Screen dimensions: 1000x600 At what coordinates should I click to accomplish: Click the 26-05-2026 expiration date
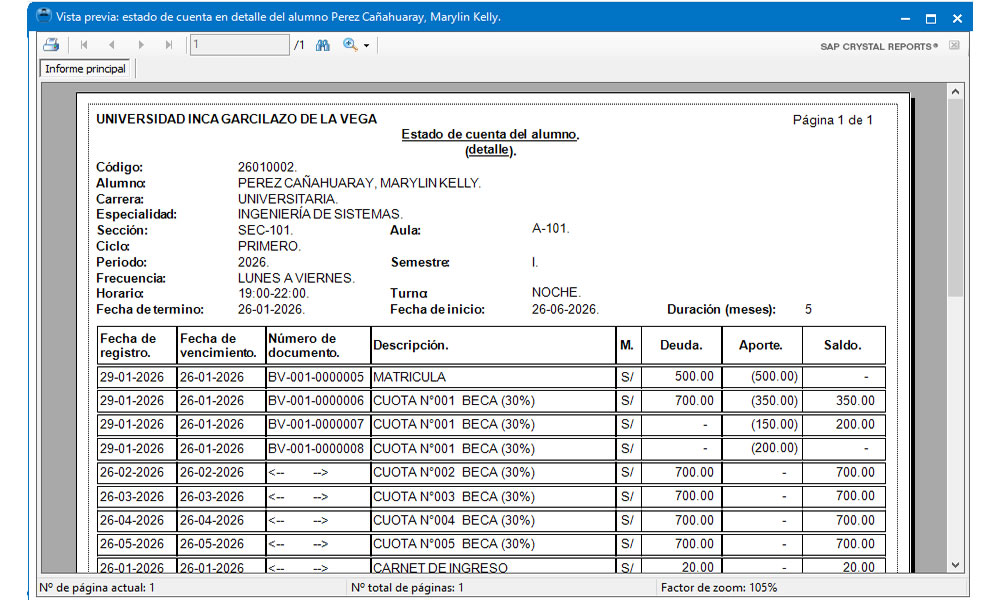click(212, 544)
